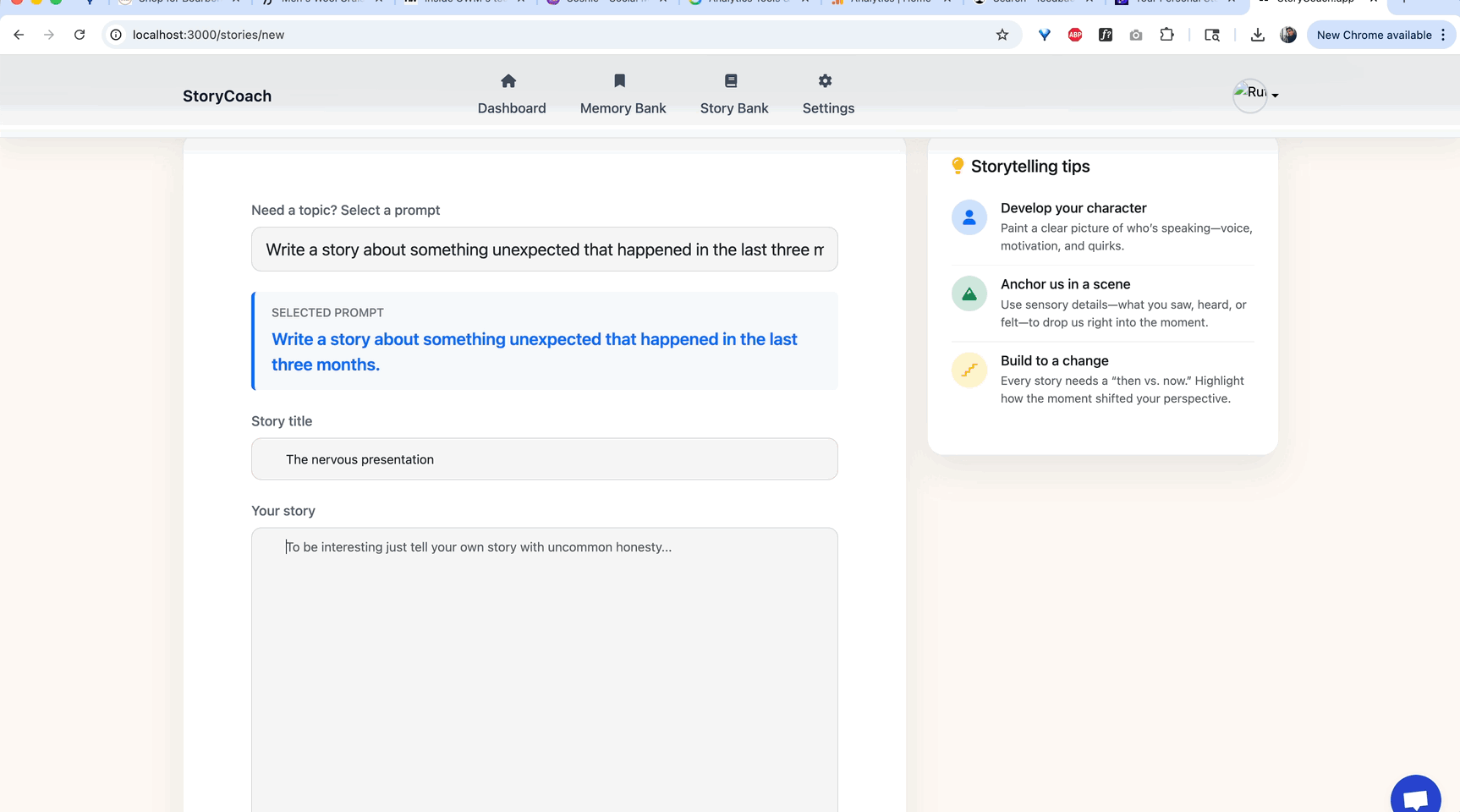Open the prompt selection dropdown
Screen dimensions: 1460x812
[x=544, y=250]
